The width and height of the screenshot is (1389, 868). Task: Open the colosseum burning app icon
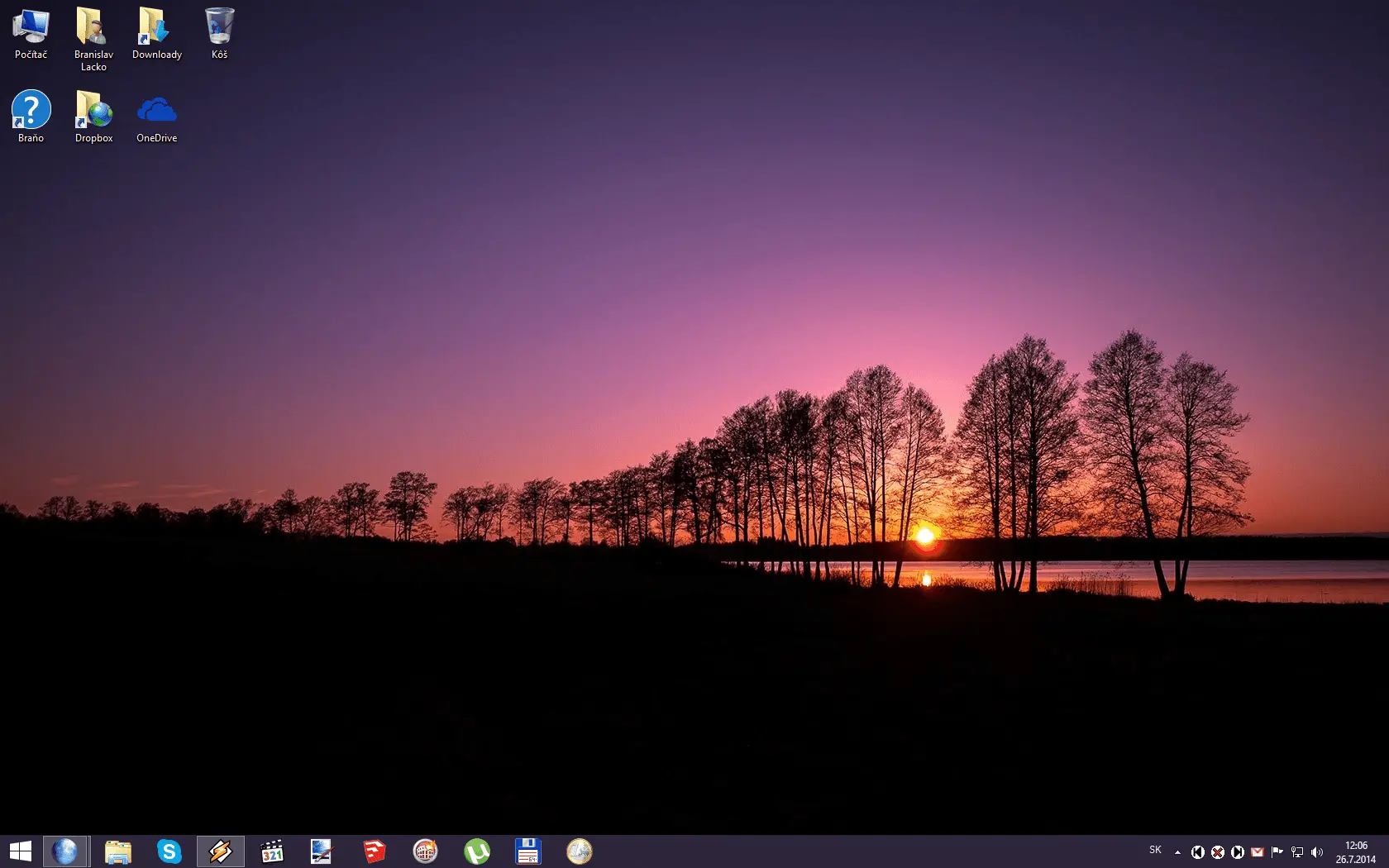pos(426,851)
